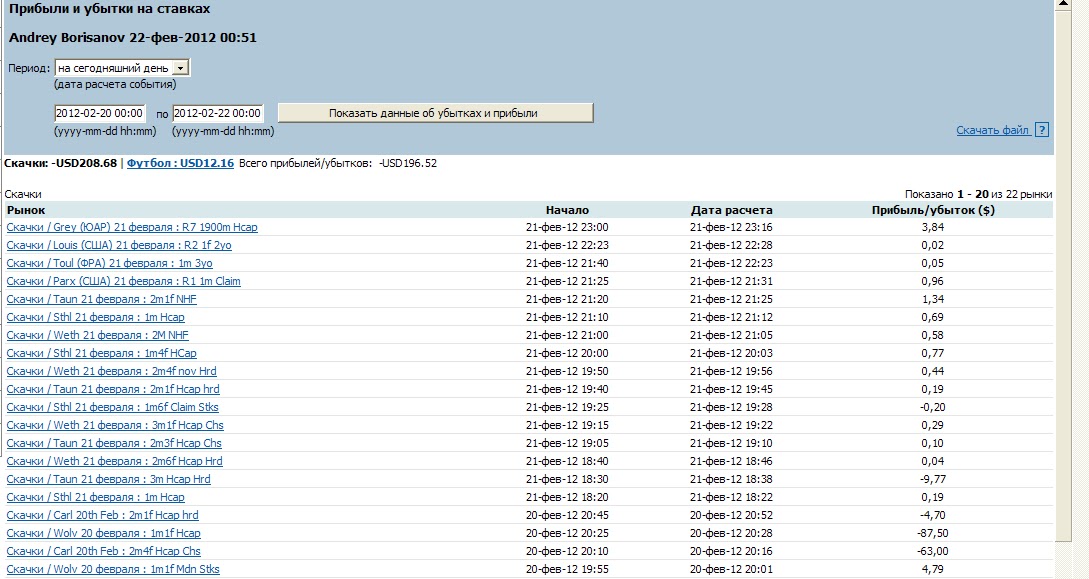Image resolution: width=1089 pixels, height=579 pixels.
Task: Select the 3,84 profit value
Action: 933,227
